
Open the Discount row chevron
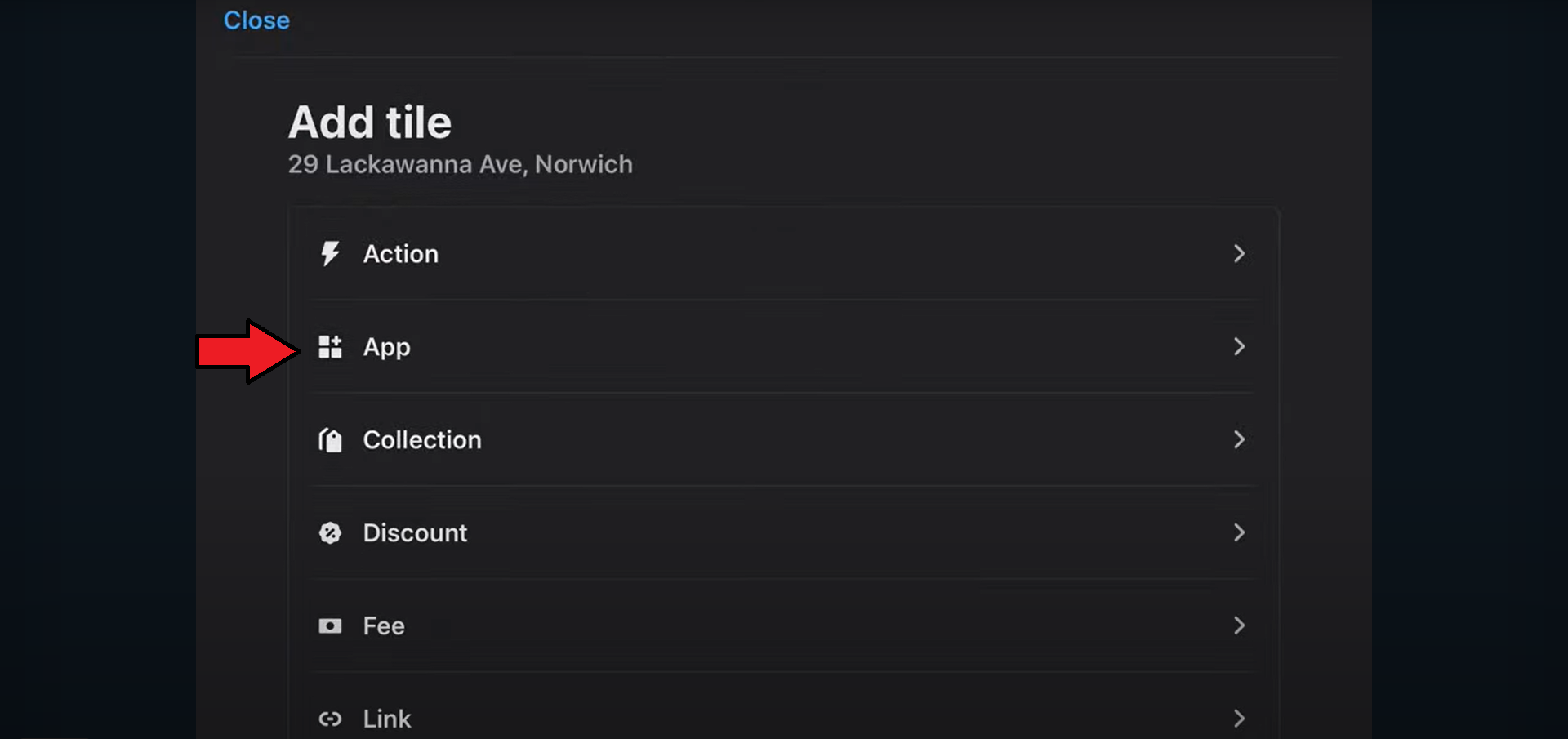point(1239,533)
